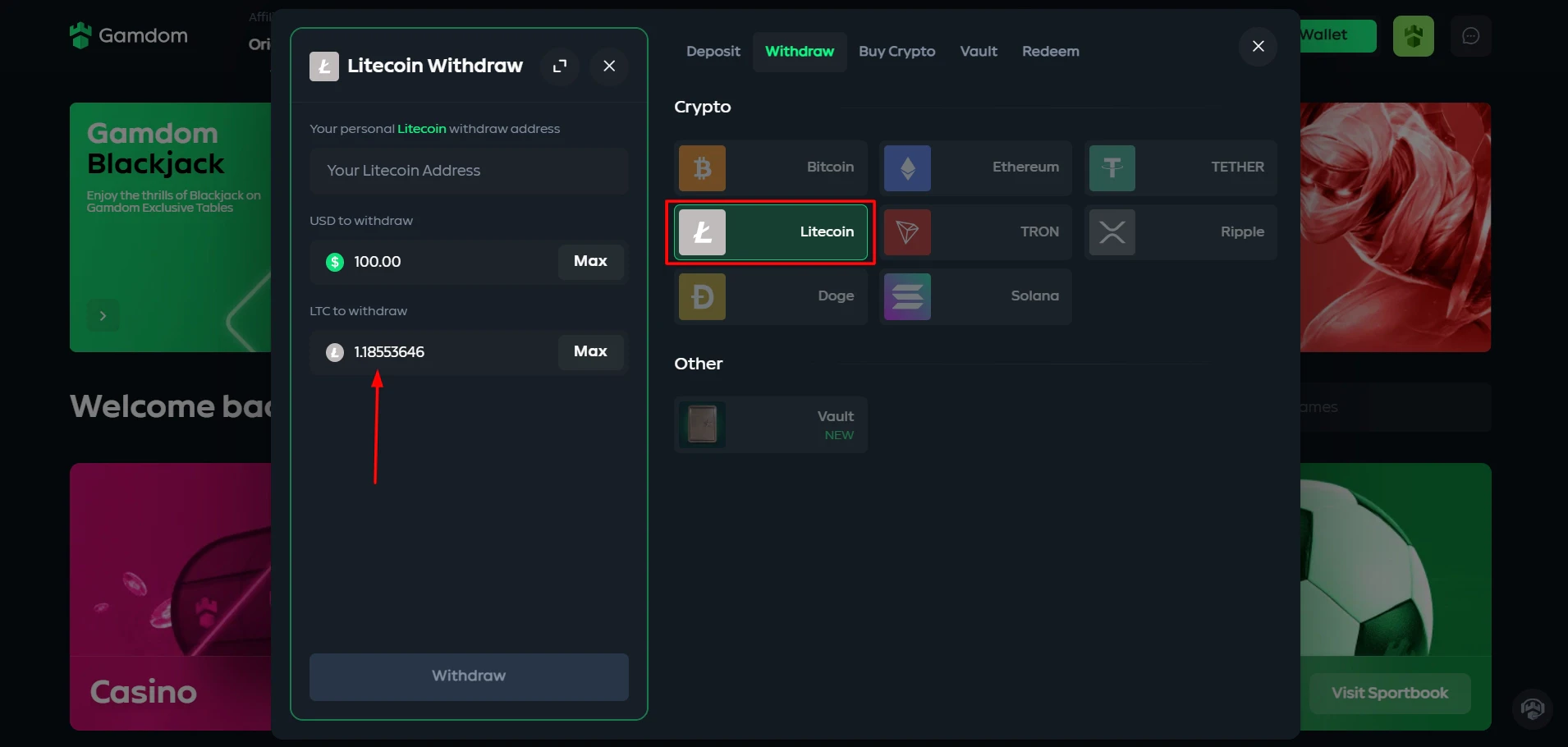Viewport: 1568px width, 747px height.
Task: Click Max for USD to withdraw
Action: 590,262
